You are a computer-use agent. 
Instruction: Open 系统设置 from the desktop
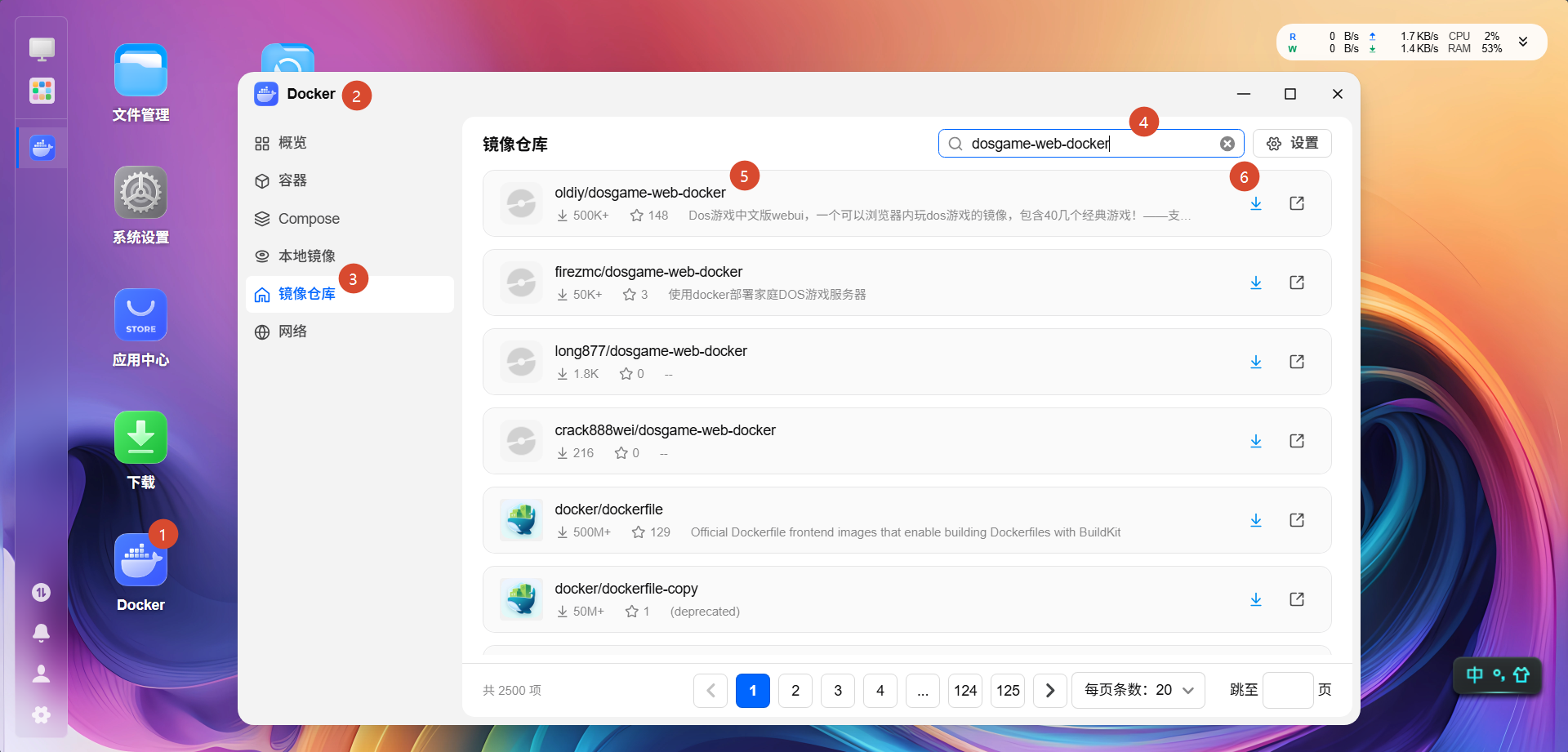140,193
